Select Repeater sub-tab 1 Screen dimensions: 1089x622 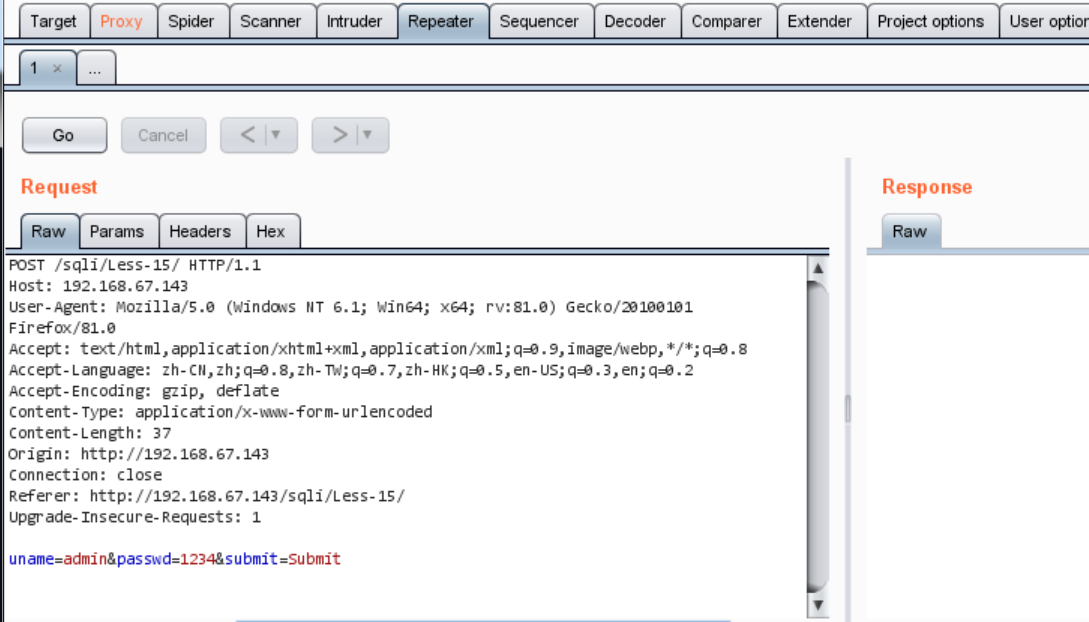tap(35, 69)
